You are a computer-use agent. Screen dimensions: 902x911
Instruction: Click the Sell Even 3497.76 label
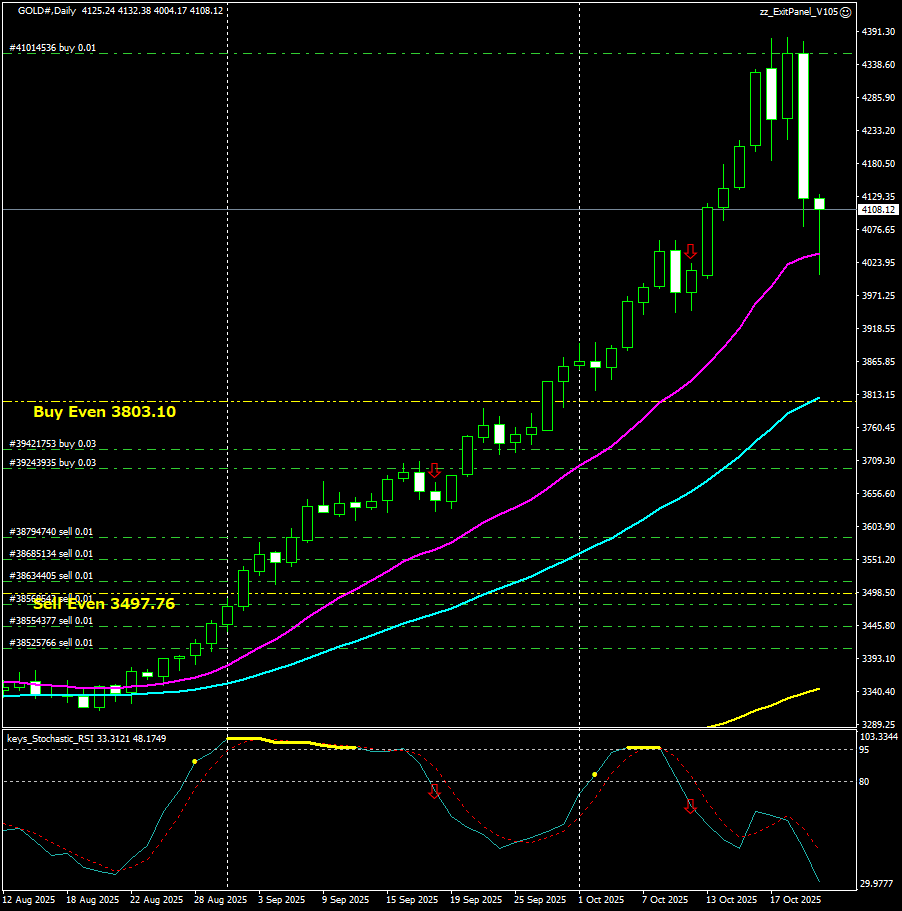[104, 604]
